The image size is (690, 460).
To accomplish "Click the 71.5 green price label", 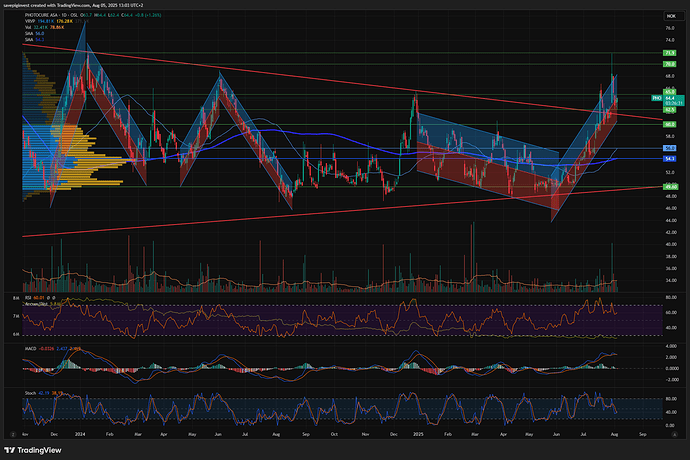I will click(x=670, y=53).
